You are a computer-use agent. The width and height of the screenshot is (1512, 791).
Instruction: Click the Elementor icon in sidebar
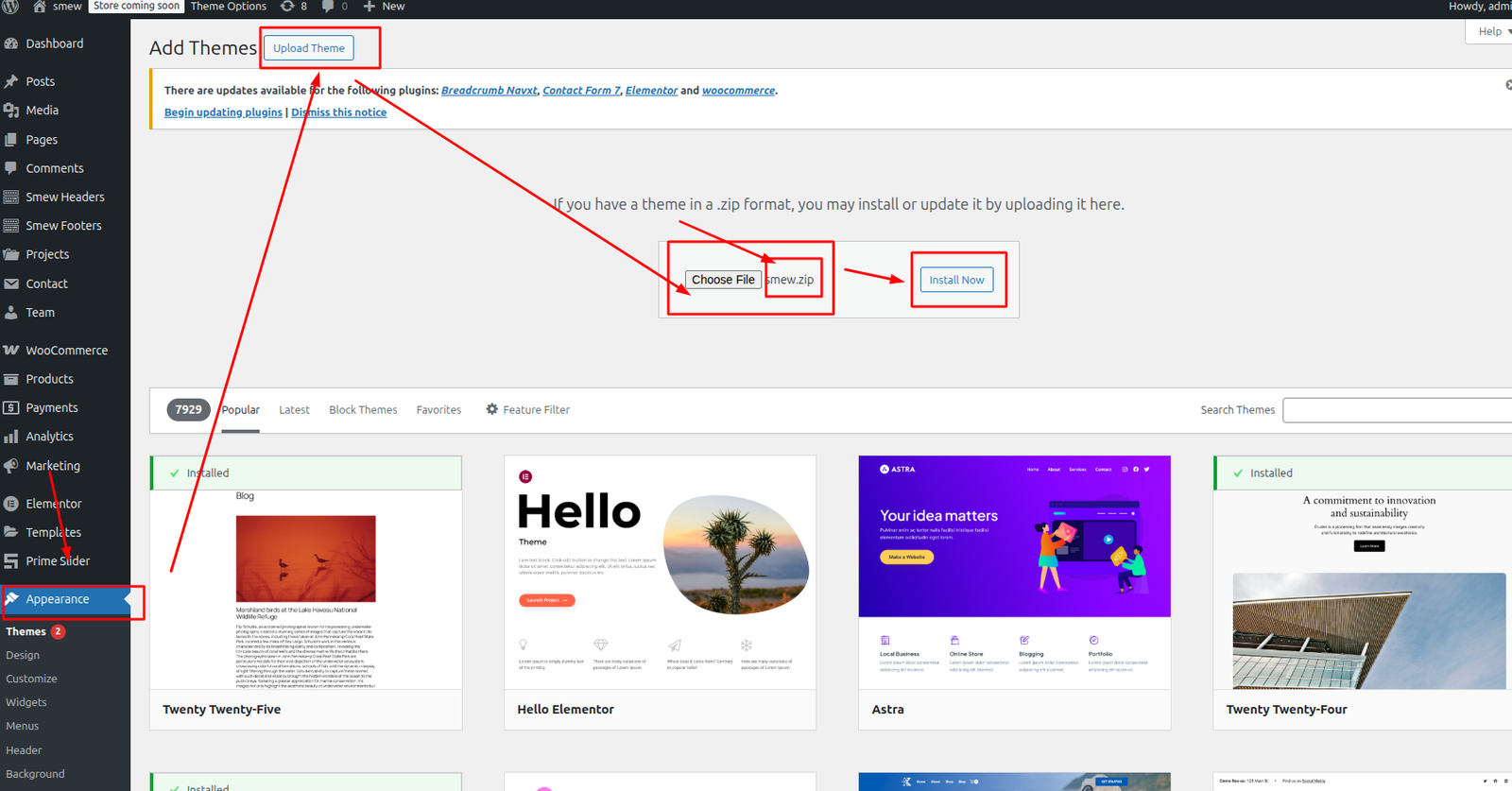click(x=11, y=504)
